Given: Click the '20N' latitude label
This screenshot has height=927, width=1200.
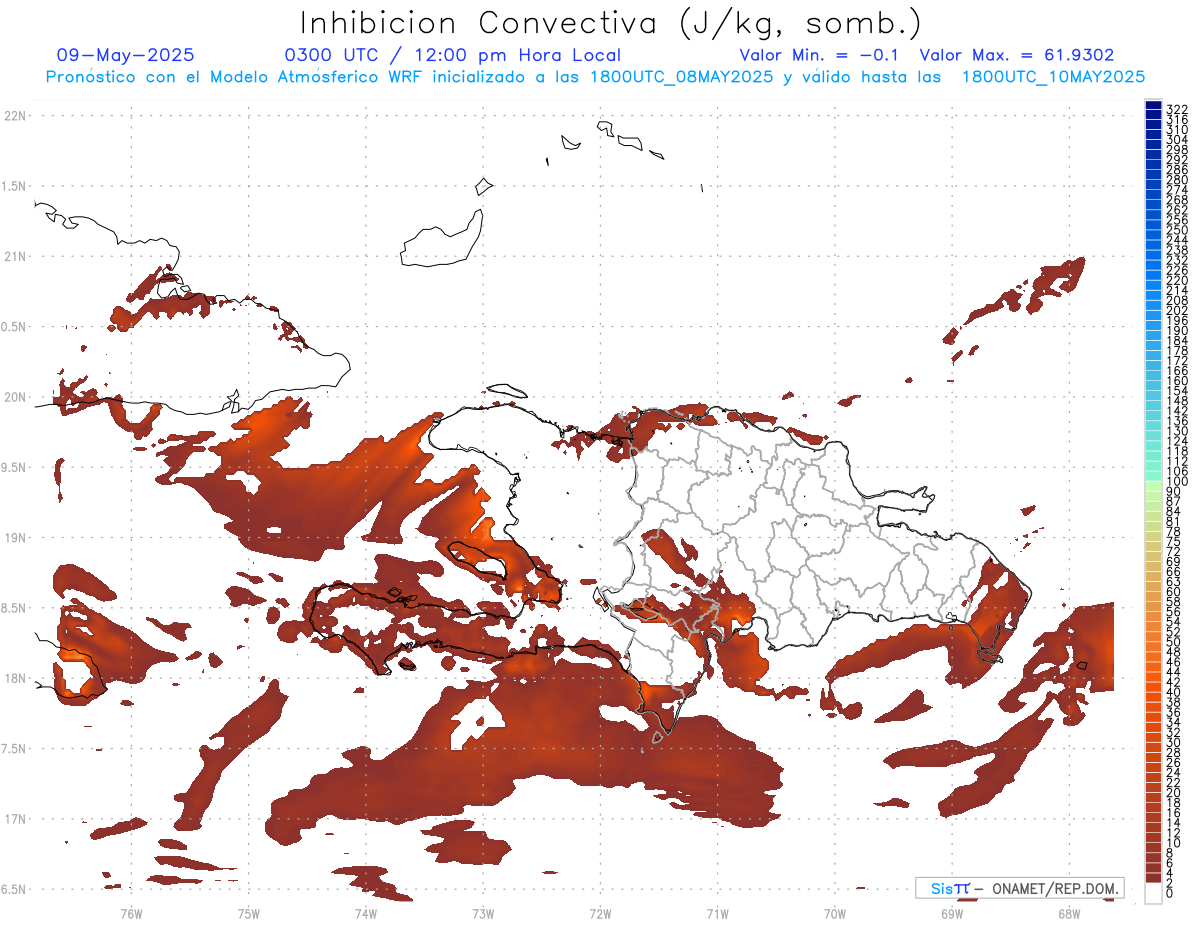Looking at the screenshot, I should (x=17, y=398).
